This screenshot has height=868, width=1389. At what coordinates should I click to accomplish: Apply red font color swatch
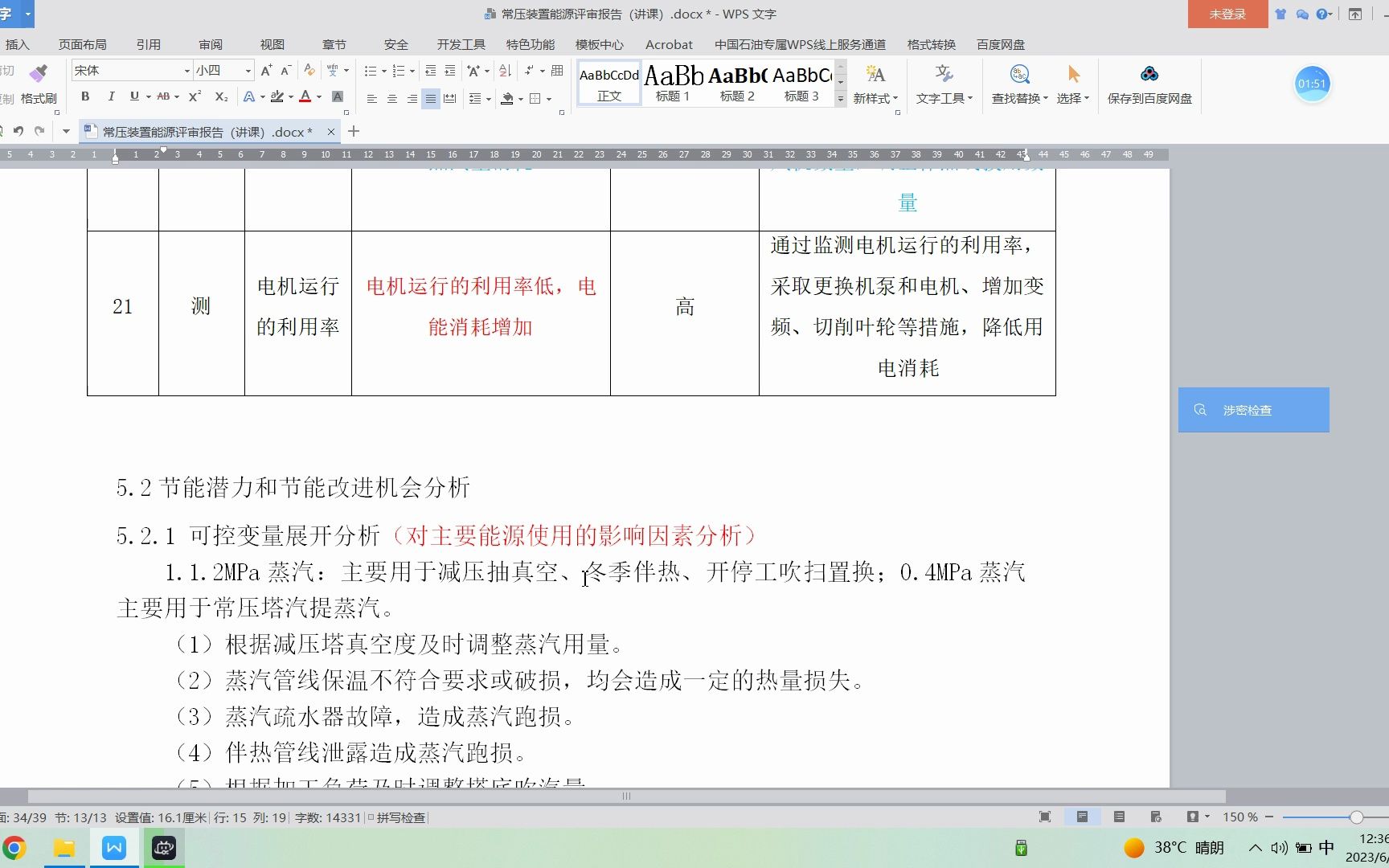305,96
